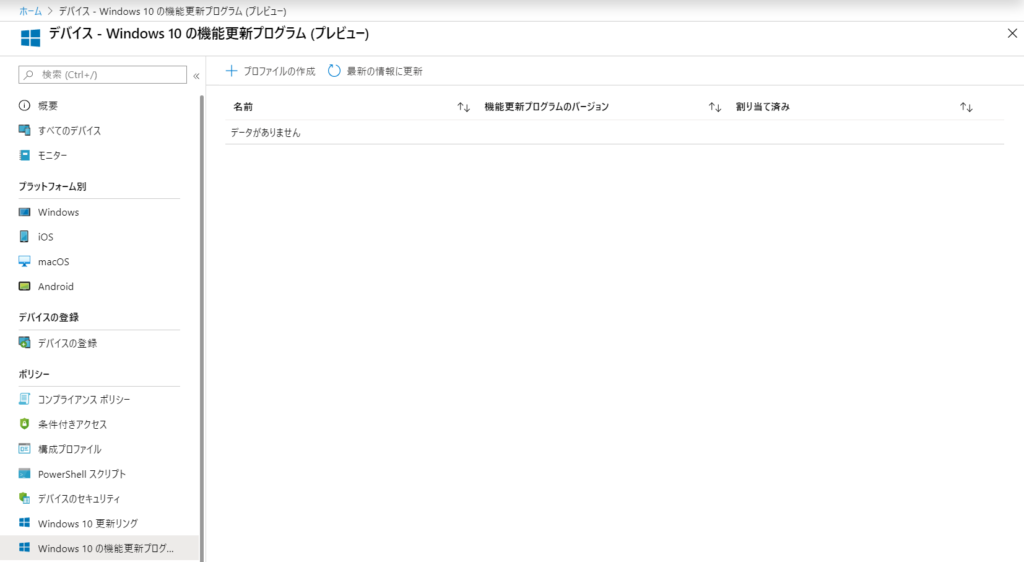Screen dimensions: 1024x562
Task: Click the Android platform icon
Action: click(x=24, y=287)
